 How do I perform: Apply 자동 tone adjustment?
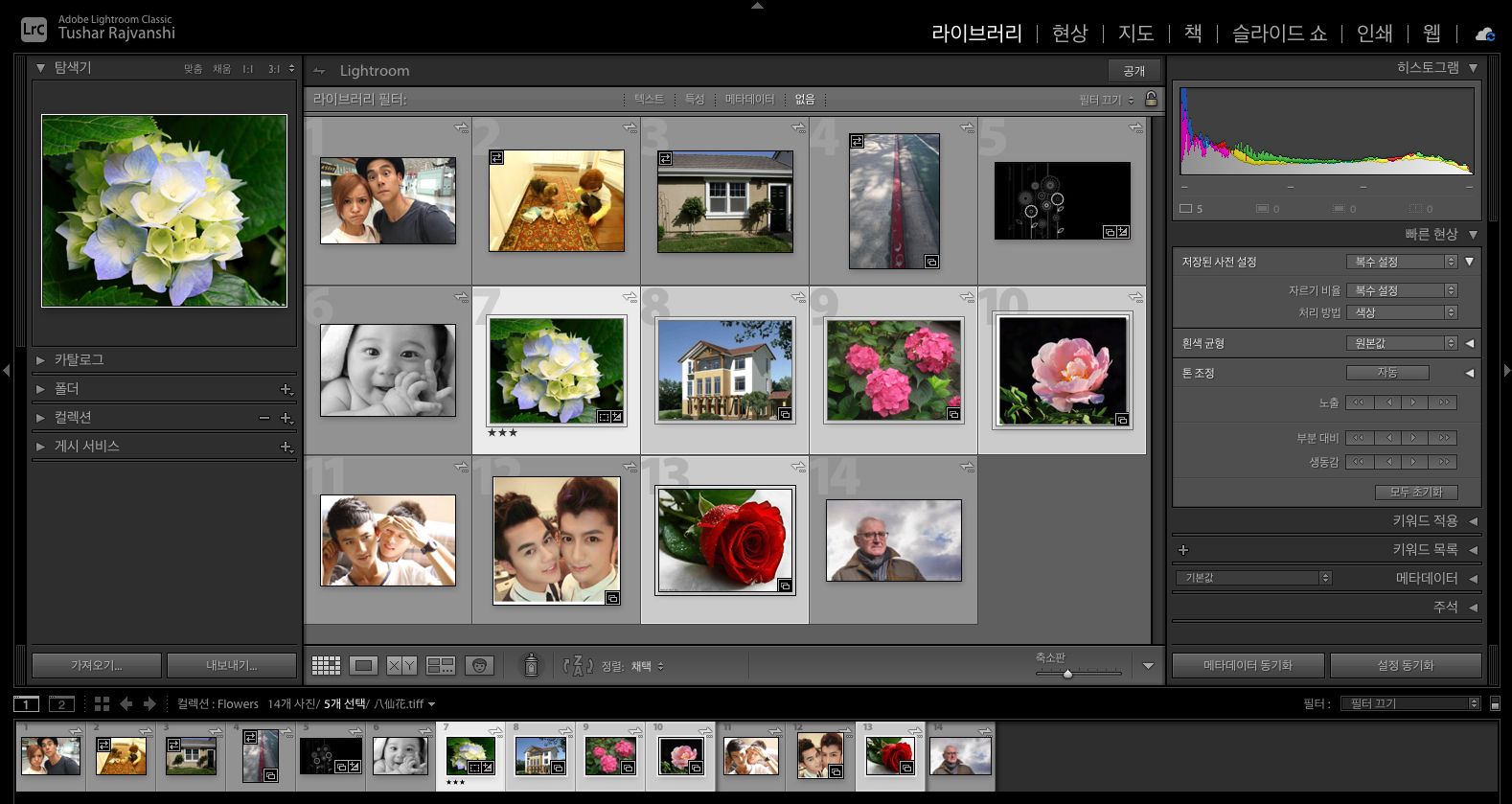pyautogui.click(x=1387, y=373)
